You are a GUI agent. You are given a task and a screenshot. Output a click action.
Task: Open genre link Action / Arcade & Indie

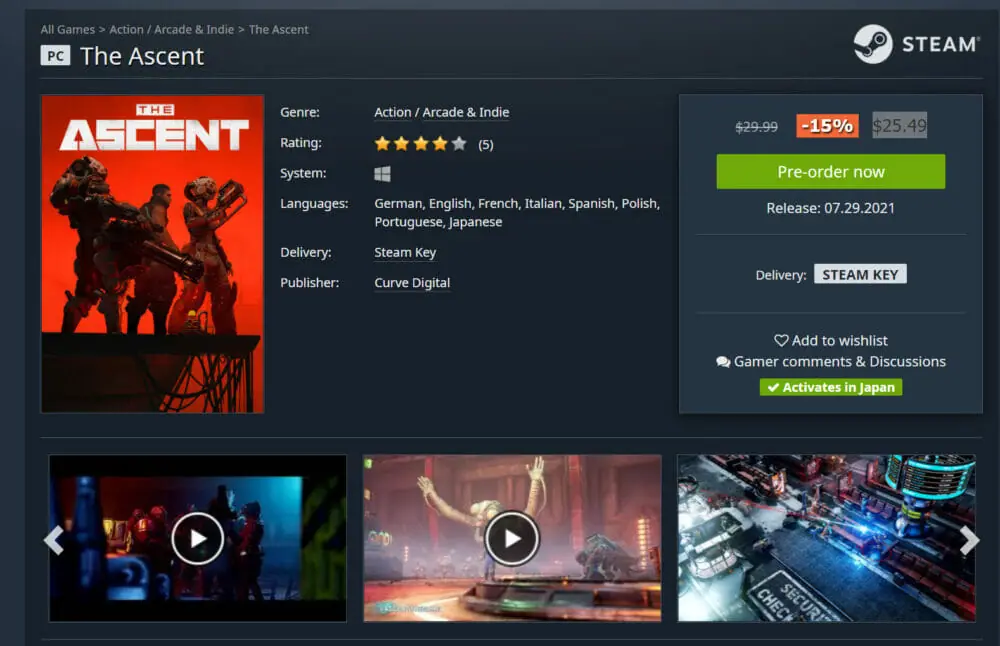click(x=441, y=113)
